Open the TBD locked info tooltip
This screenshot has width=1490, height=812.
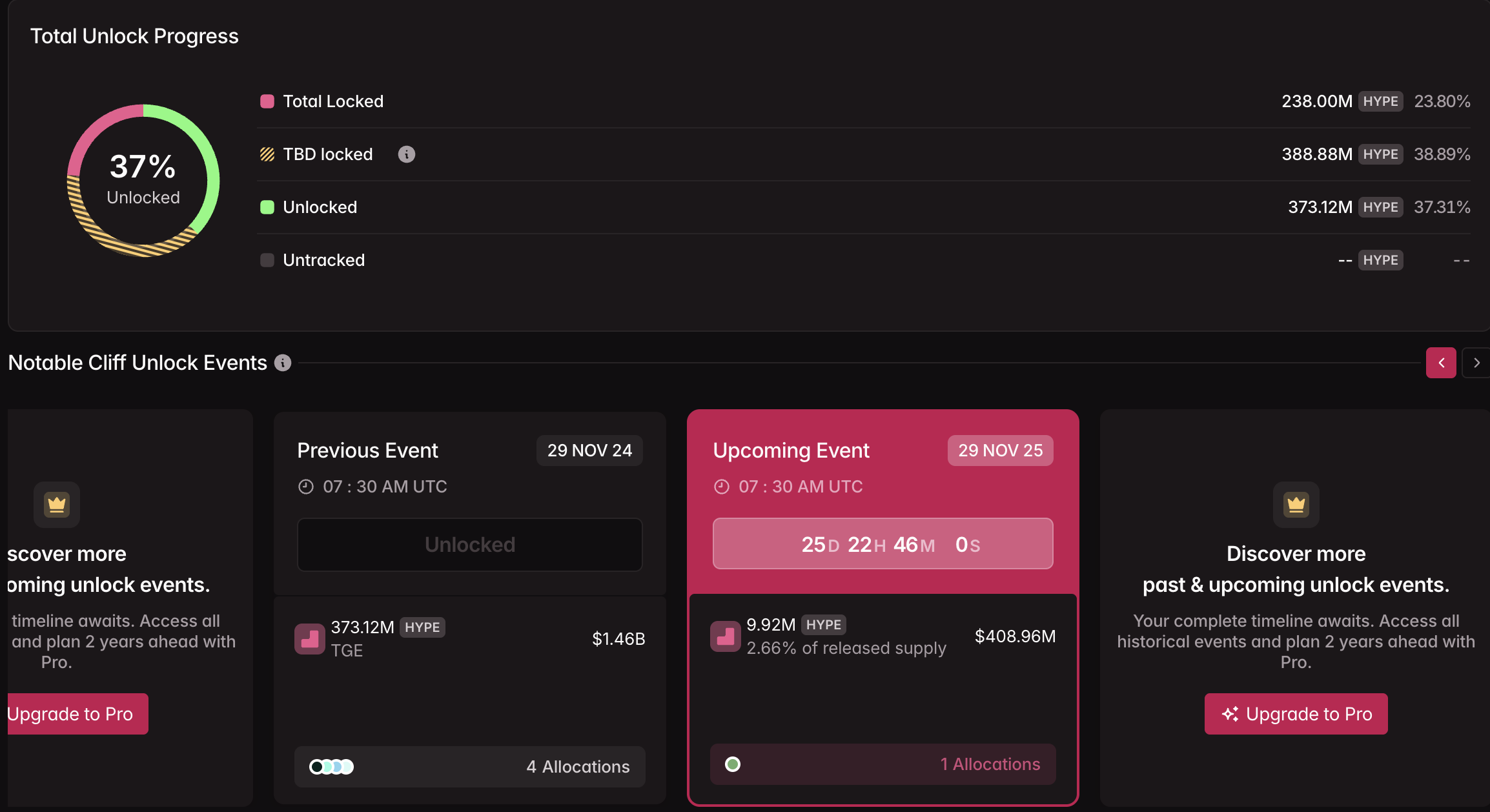(407, 154)
